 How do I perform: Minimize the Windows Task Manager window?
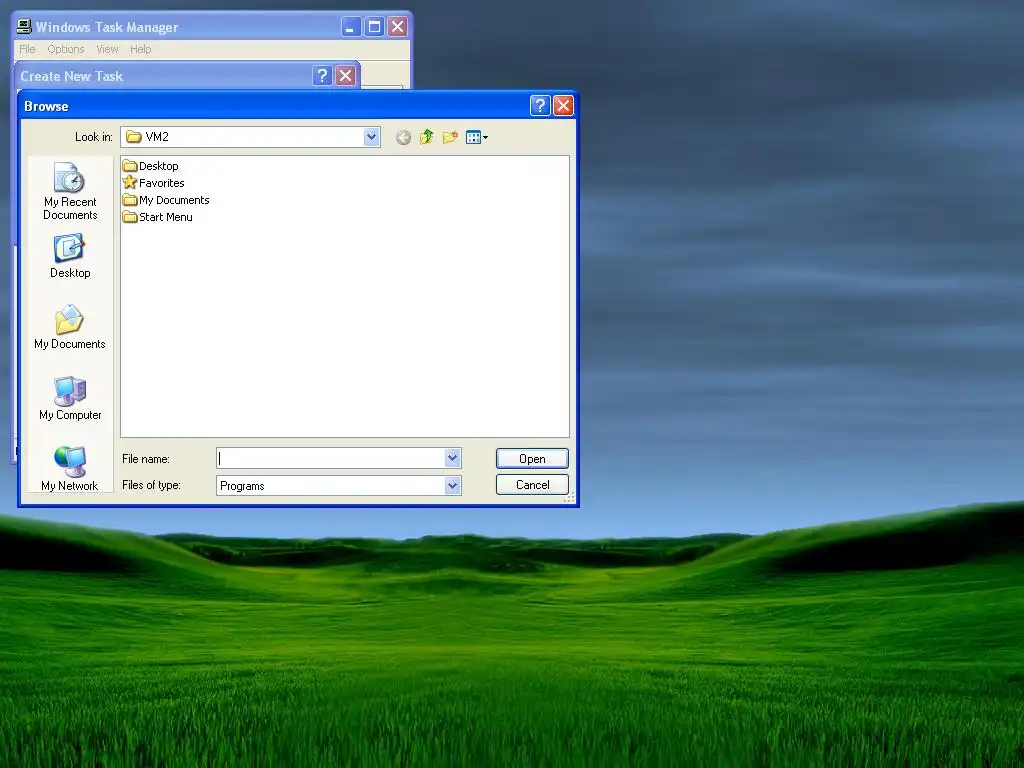[351, 27]
